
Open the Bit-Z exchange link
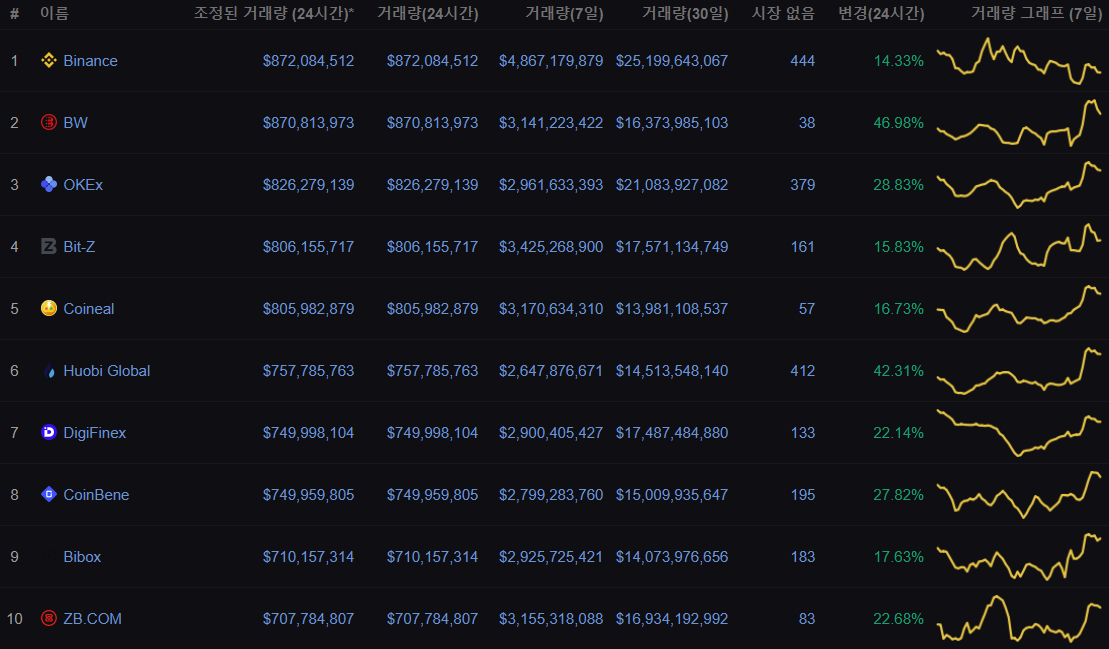79,247
